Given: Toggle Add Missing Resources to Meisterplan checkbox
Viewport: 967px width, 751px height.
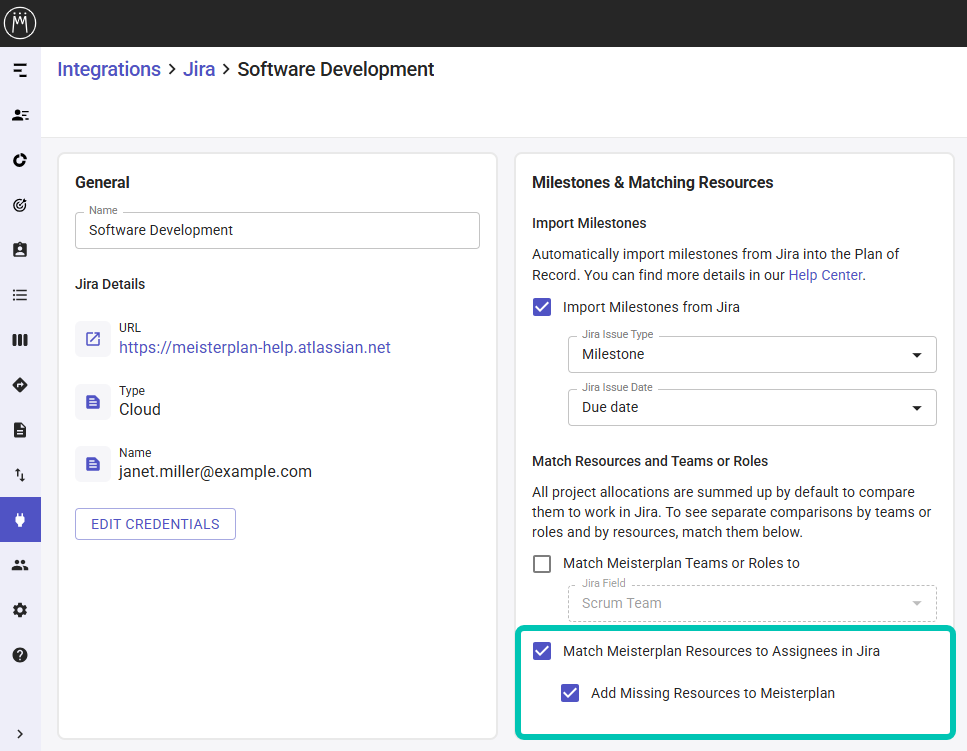Looking at the screenshot, I should 570,693.
